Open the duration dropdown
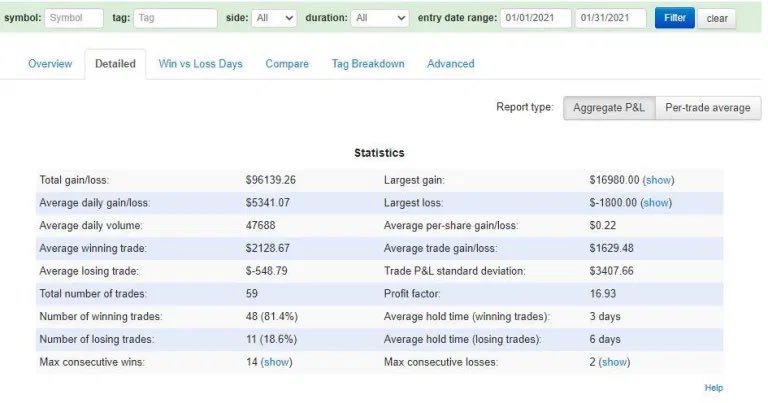 click(x=380, y=18)
